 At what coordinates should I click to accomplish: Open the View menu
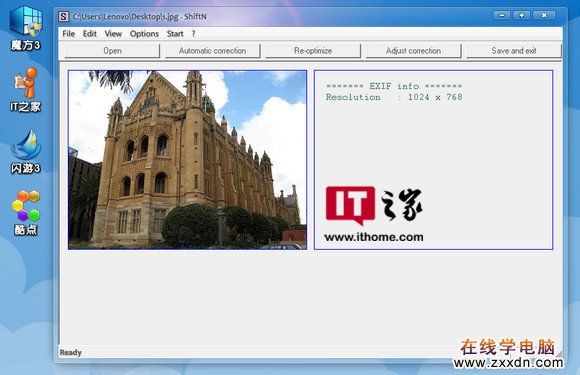tap(113, 34)
